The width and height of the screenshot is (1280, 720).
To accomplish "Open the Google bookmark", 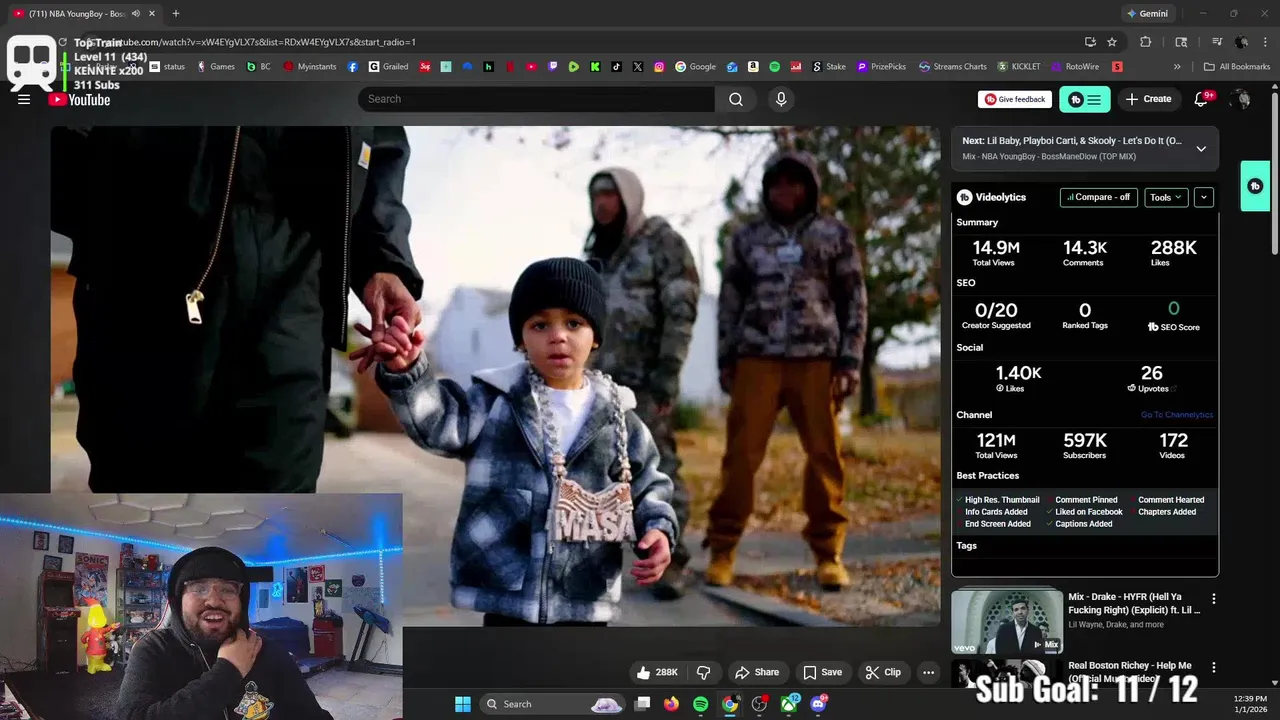I will click(x=695, y=67).
